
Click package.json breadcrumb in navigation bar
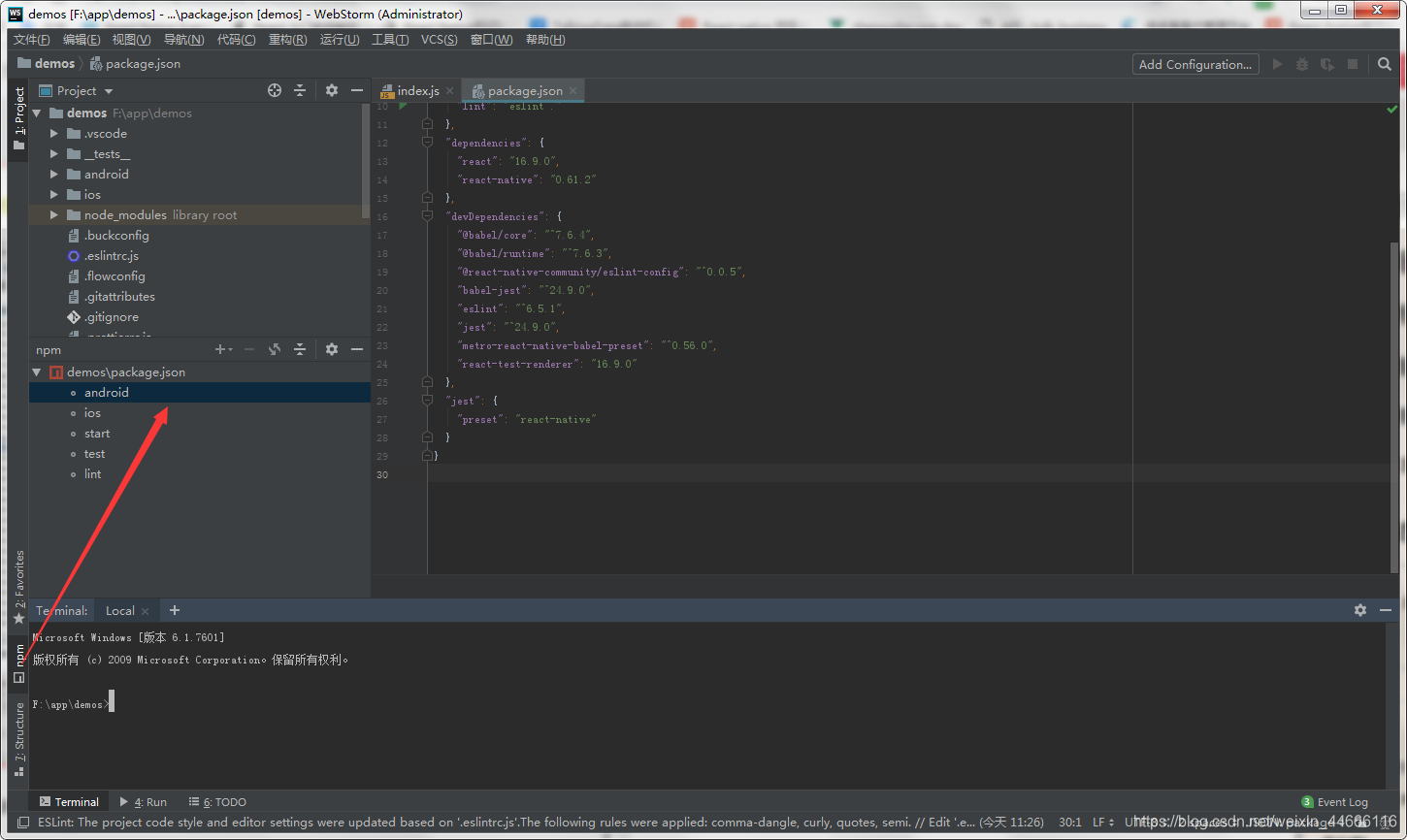(135, 64)
